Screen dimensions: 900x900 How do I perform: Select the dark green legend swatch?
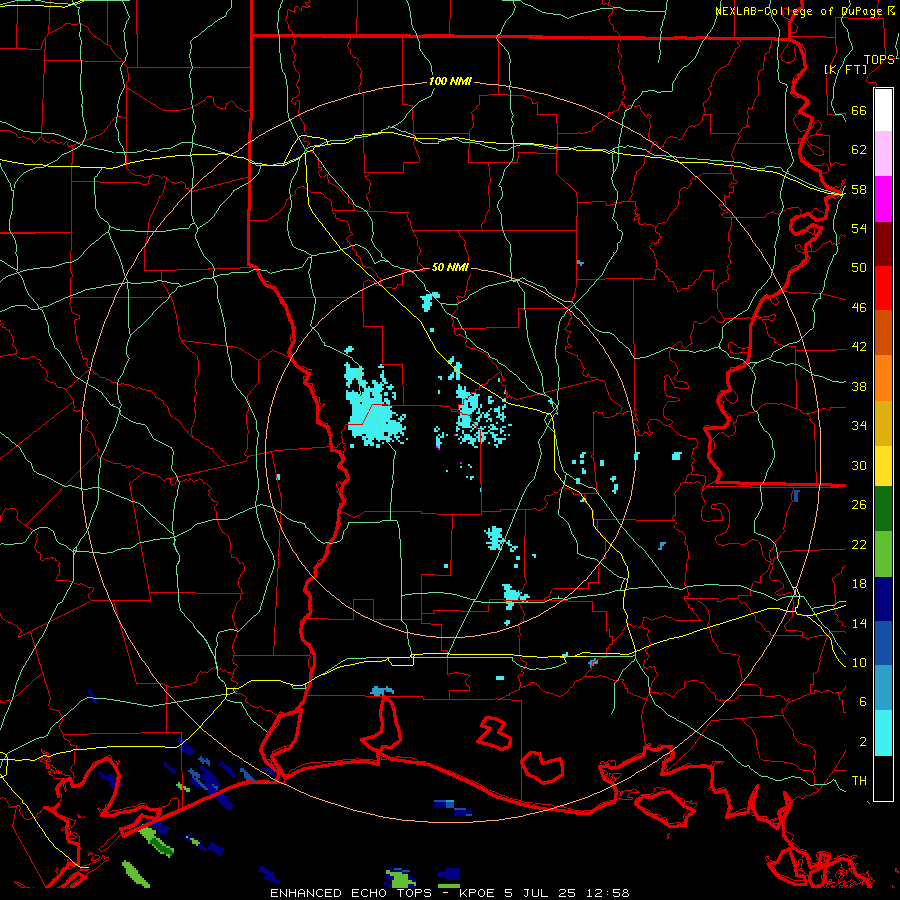click(883, 509)
